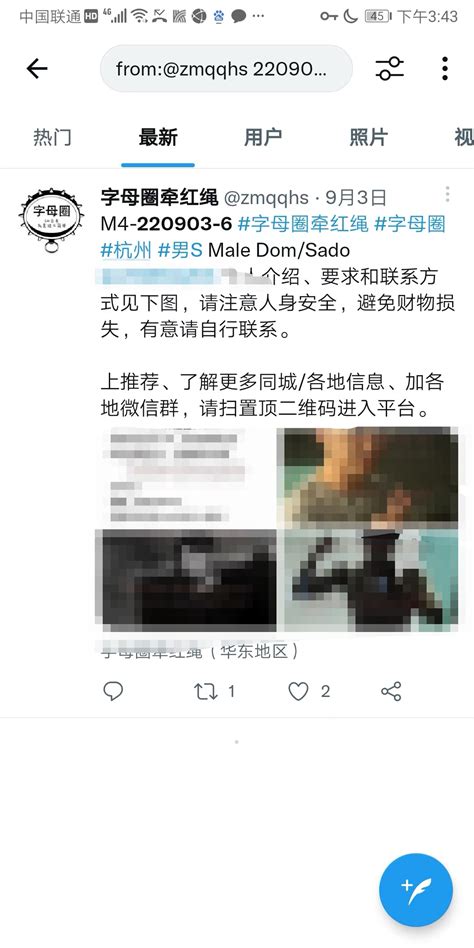Tap the back arrow icon

37,68
